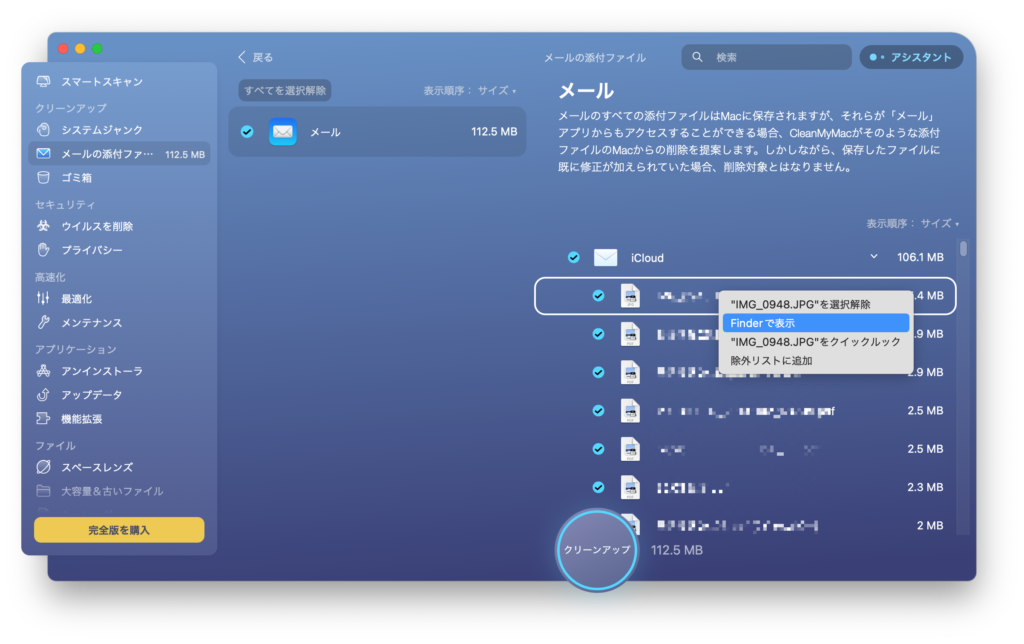The image size is (1024, 644).
Task: Select the System Junk icon (システムジャンク)
Action: 43,129
